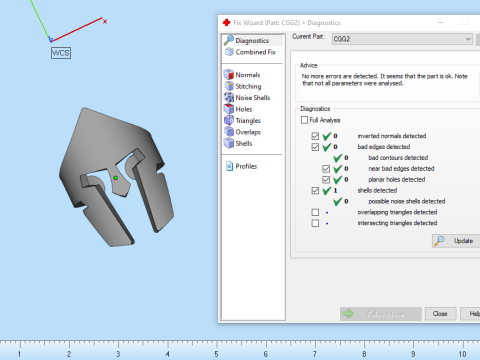
Task: Go to the Noise Shells page
Action: 253,98
